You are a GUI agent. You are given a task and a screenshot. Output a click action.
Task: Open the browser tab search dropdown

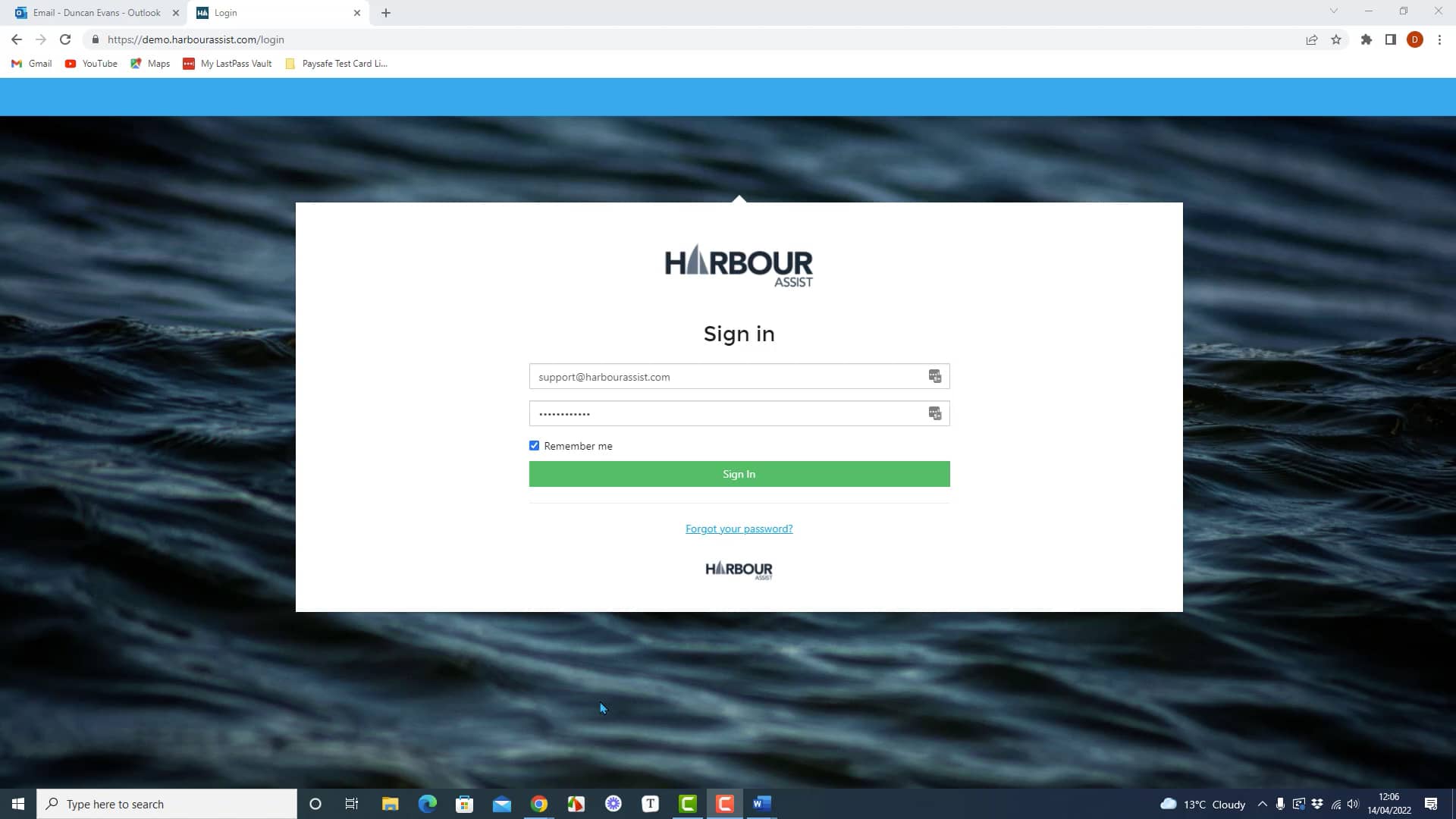1334,12
